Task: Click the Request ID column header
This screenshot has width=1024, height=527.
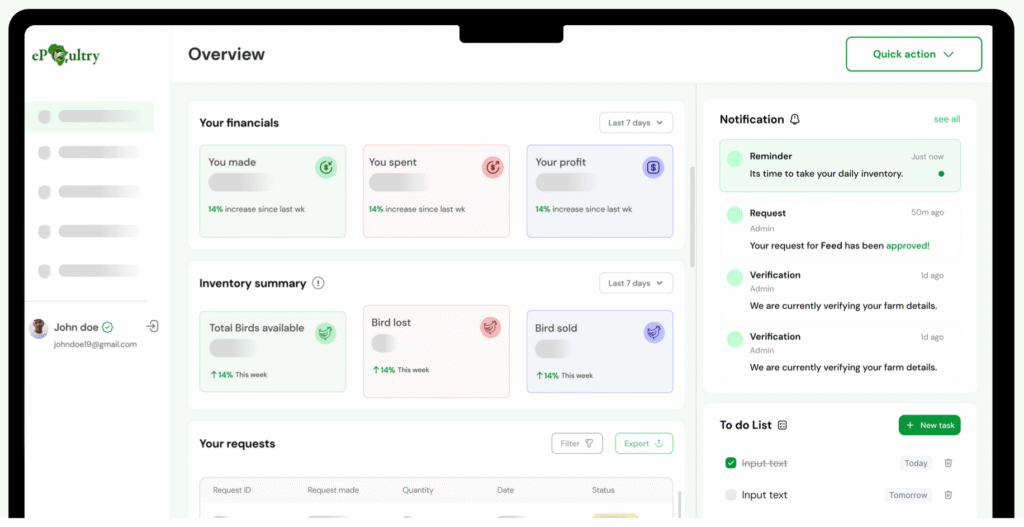Action: point(232,490)
